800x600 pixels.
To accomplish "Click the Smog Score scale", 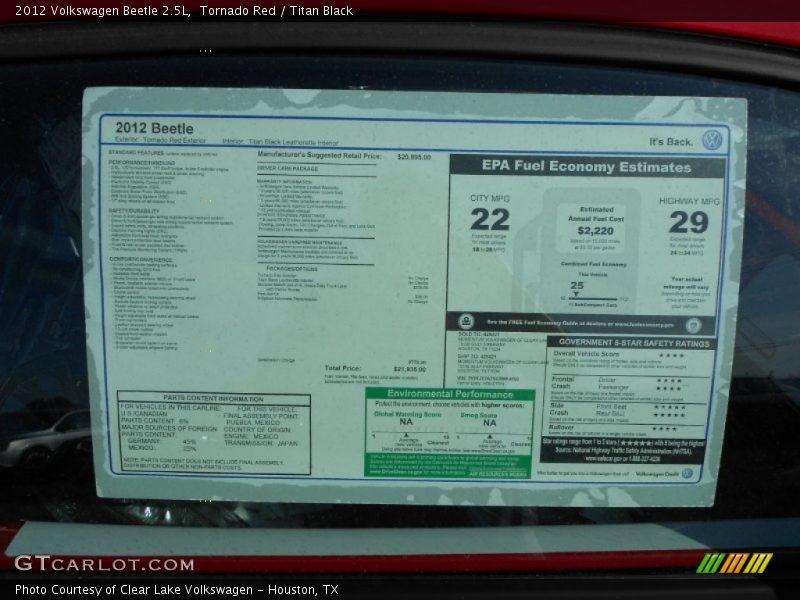I will [x=493, y=438].
